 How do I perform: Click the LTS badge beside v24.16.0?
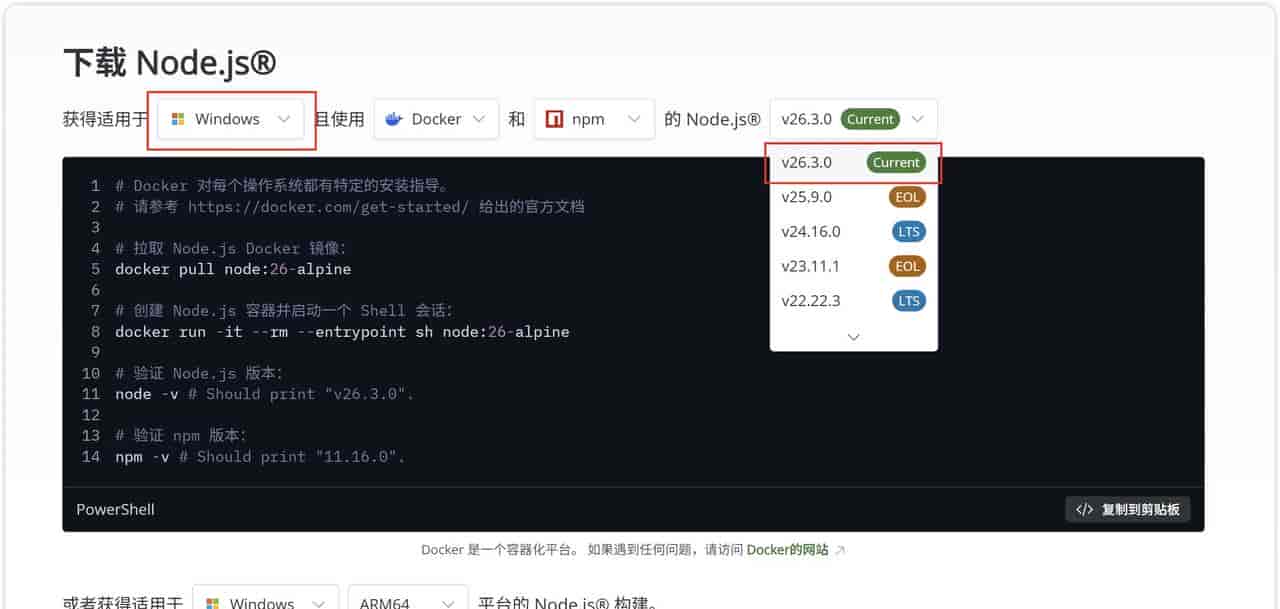[908, 231]
